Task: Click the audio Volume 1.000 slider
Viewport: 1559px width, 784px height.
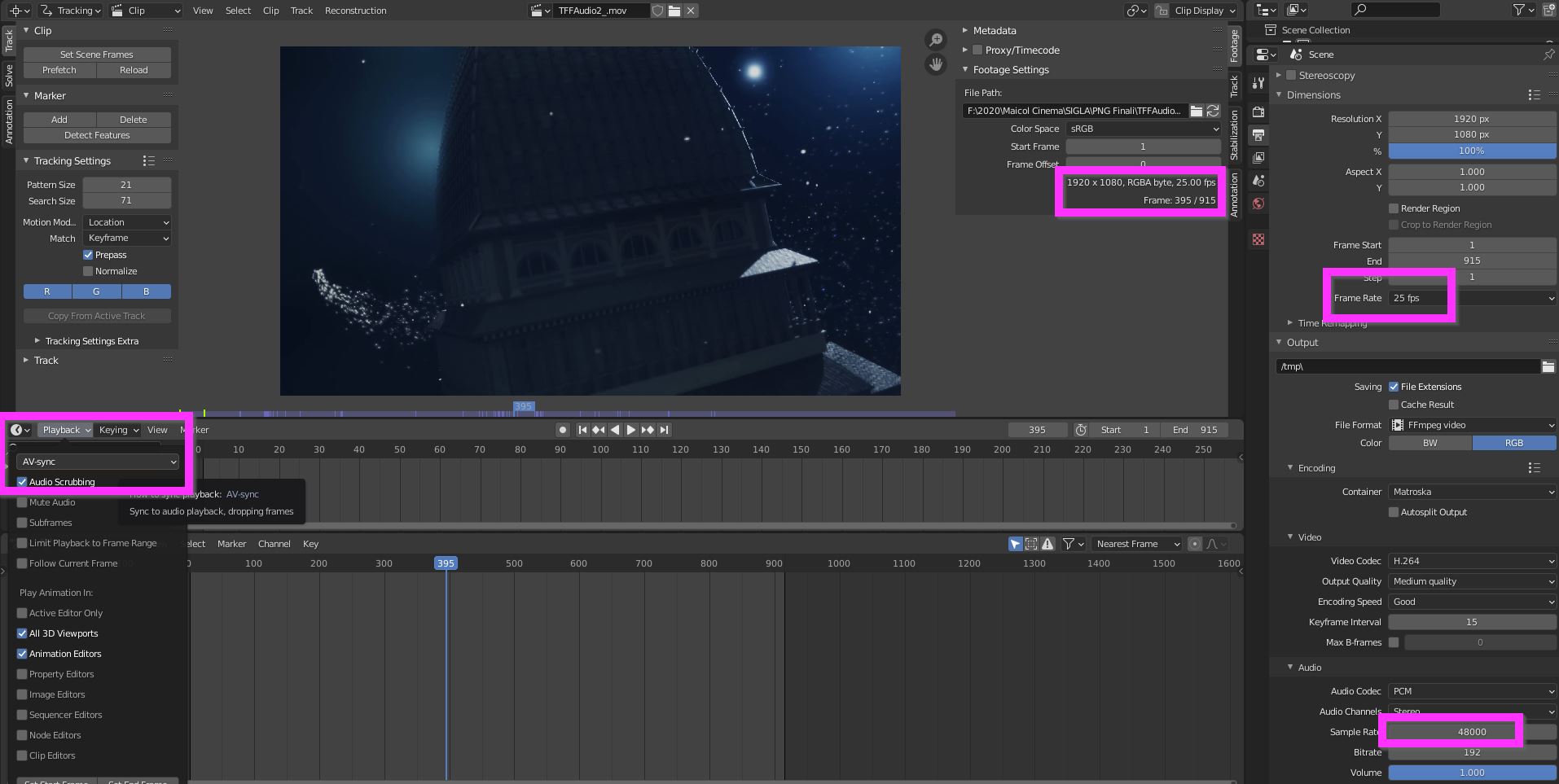Action: (x=1473, y=773)
